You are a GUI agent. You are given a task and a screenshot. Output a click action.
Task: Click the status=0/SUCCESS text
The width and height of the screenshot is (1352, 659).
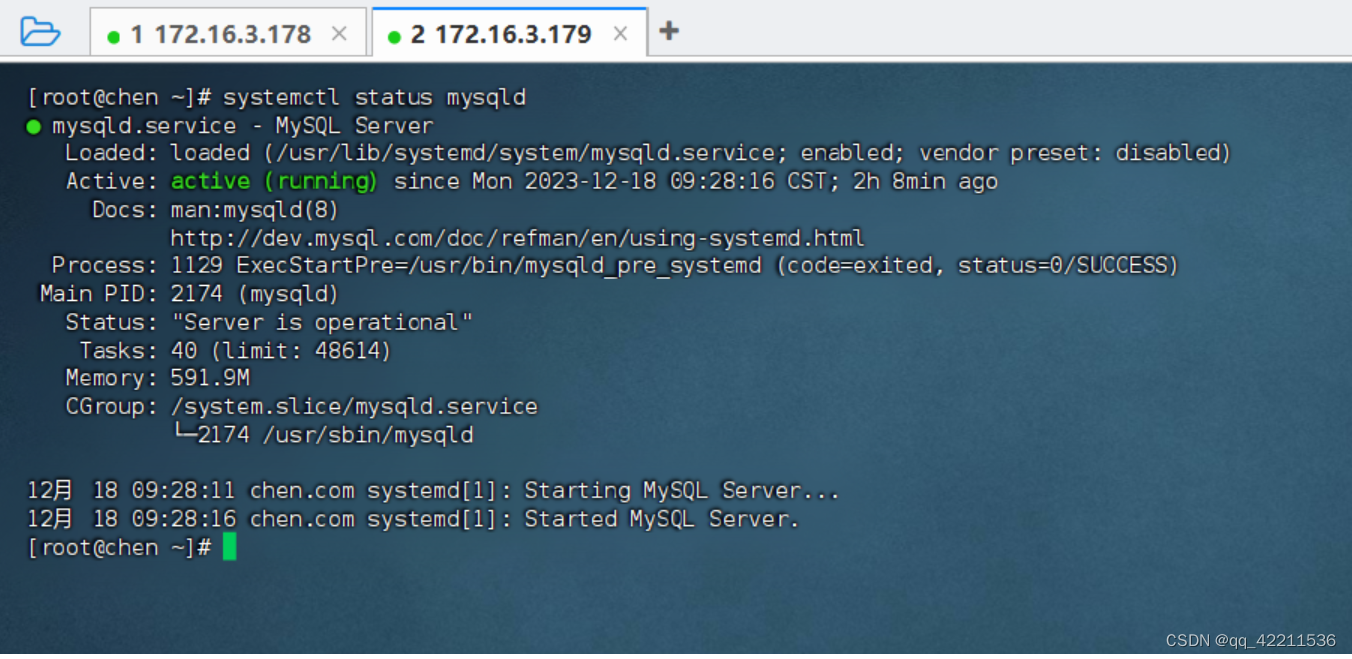[1063, 265]
